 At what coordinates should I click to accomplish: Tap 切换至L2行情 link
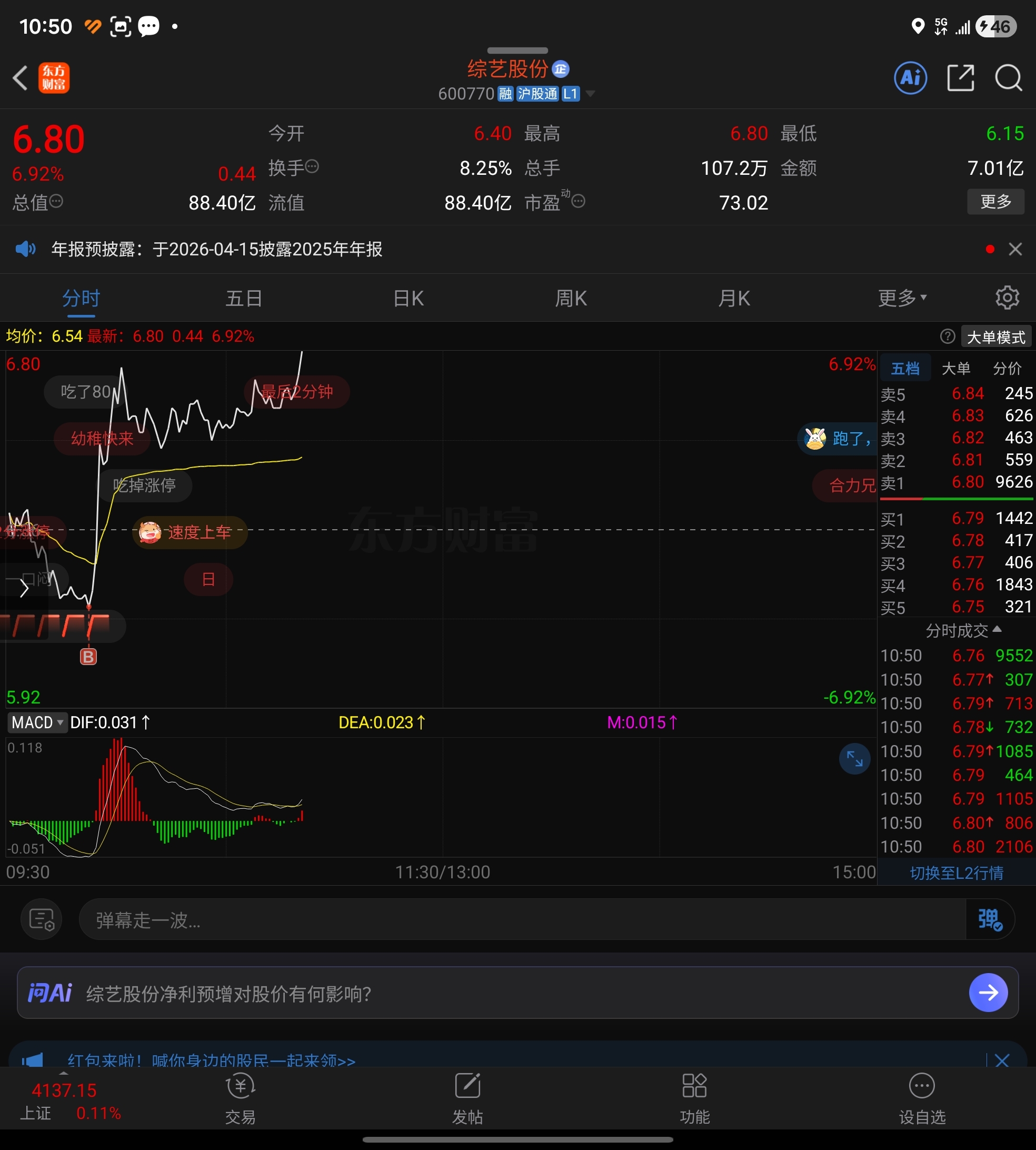957,873
